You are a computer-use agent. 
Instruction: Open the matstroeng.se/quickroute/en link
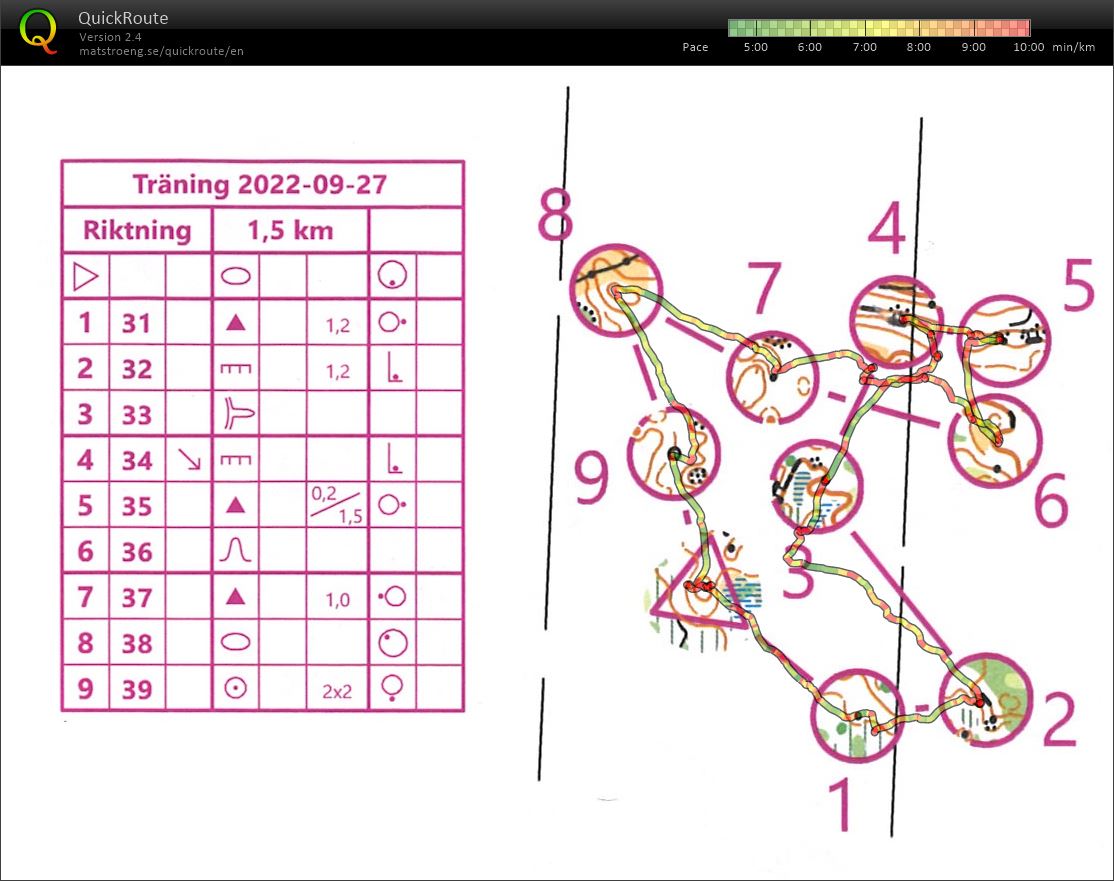point(161,51)
